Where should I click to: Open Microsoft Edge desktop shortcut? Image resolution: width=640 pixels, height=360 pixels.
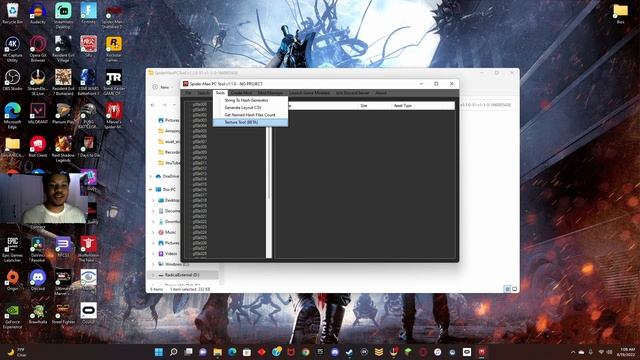click(12, 116)
